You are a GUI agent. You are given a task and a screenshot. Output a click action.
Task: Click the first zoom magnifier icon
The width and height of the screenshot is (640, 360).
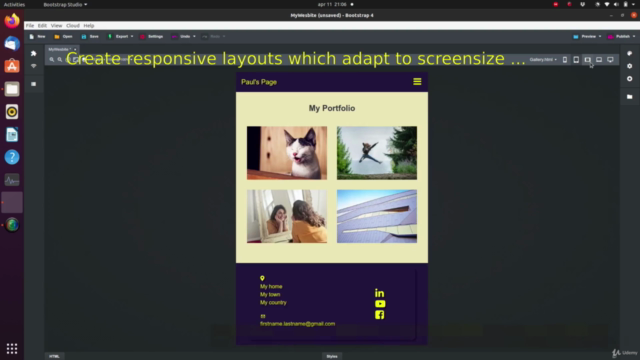pos(52,60)
